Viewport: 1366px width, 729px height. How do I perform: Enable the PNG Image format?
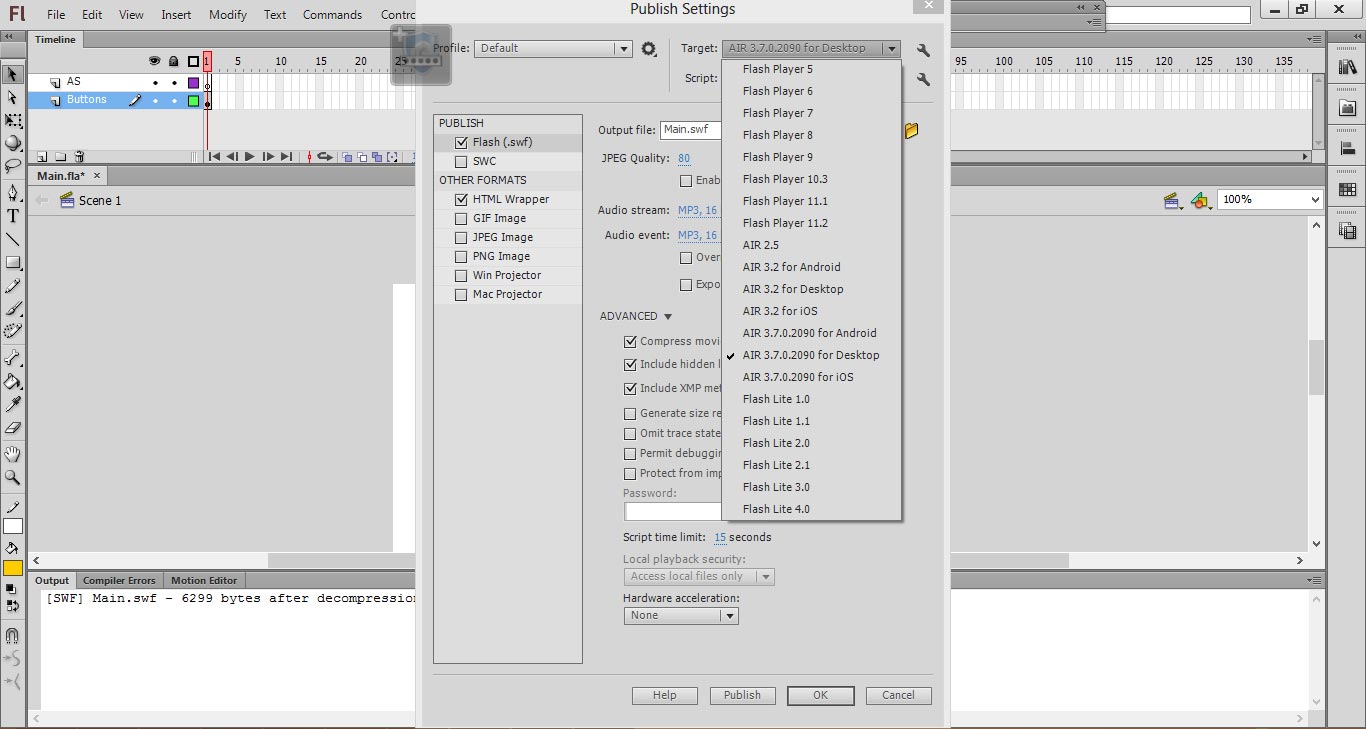[x=461, y=257]
